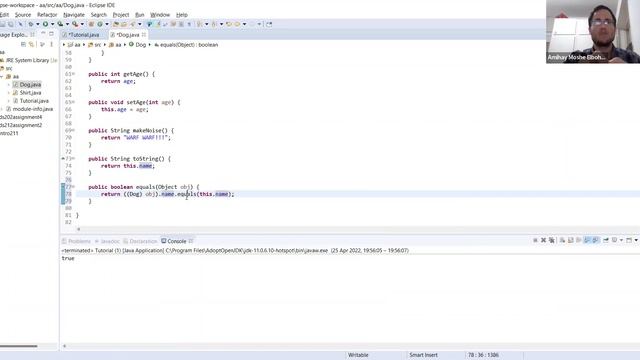Image resolution: width=640 pixels, height=360 pixels.
Task: Click the Smart Insert status bar entry
Action: (423, 355)
